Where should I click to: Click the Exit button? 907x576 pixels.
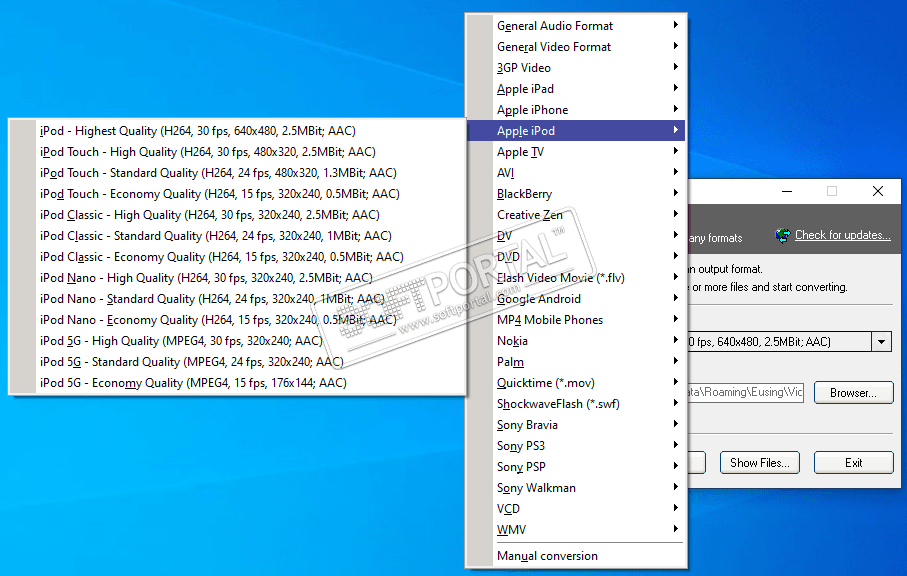(853, 463)
